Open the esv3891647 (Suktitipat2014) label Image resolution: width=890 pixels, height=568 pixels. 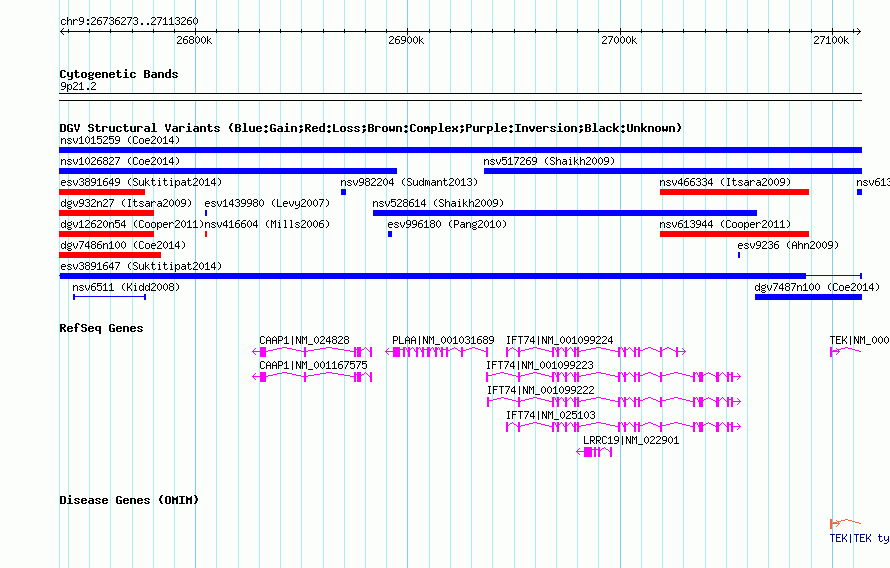click(x=141, y=266)
